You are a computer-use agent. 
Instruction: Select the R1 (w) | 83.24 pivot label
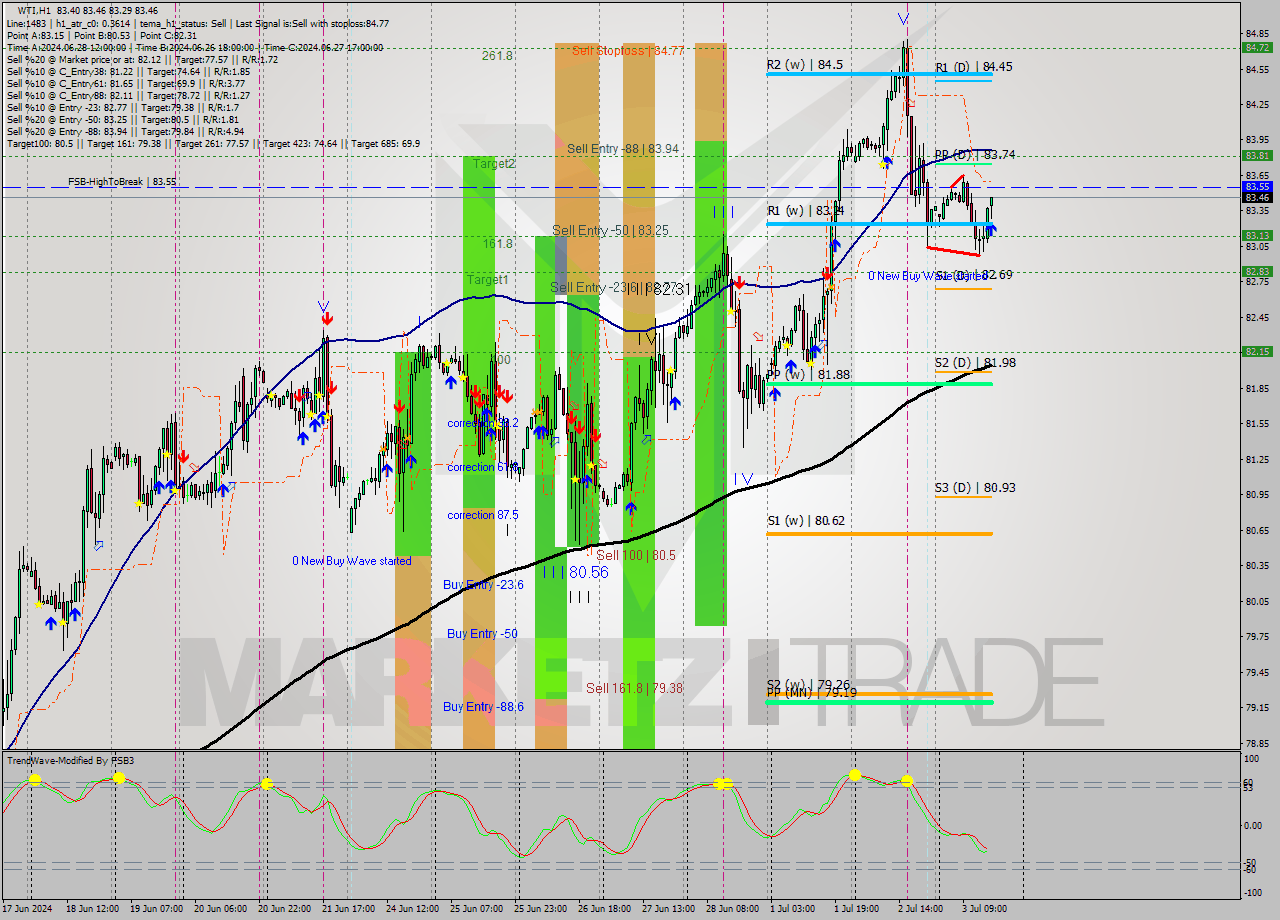pos(805,211)
